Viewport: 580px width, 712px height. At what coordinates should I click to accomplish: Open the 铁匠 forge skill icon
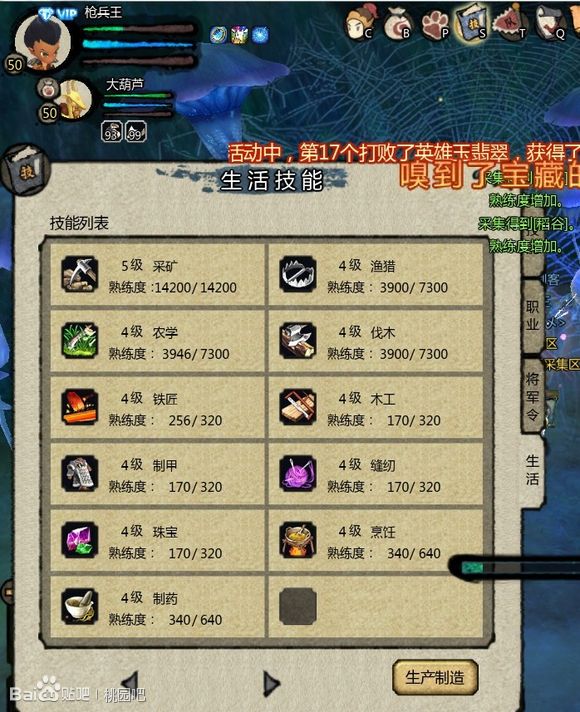coord(79,407)
